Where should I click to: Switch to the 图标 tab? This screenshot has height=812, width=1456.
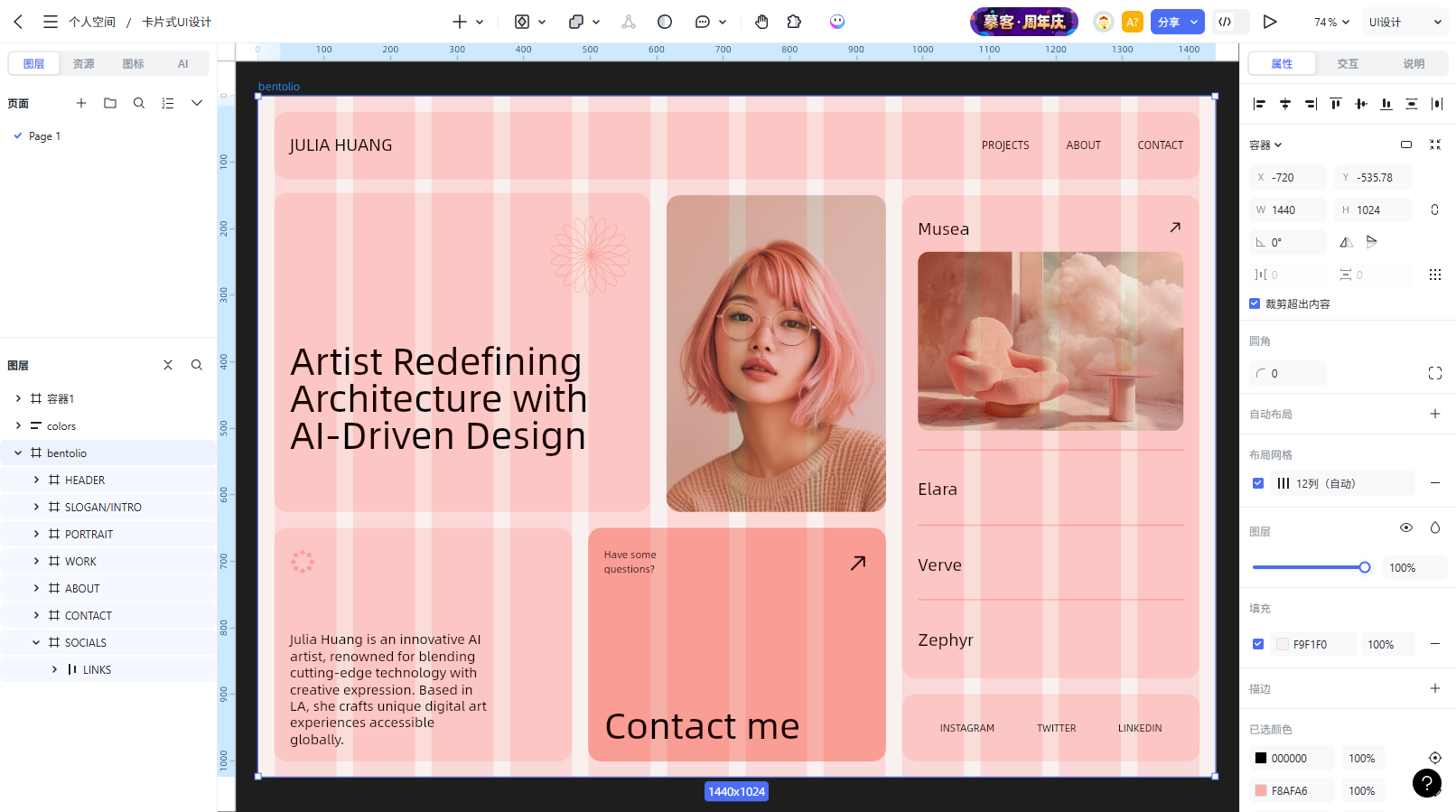[133, 63]
